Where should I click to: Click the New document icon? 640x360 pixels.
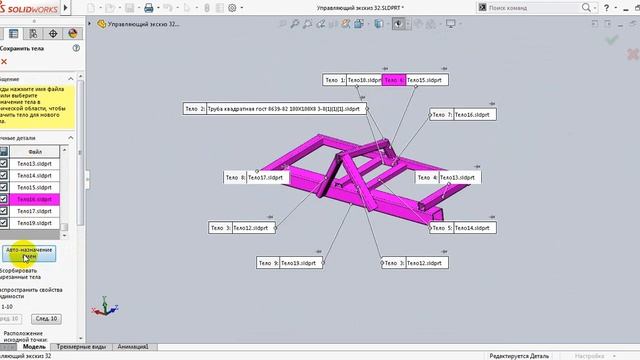click(x=91, y=7)
